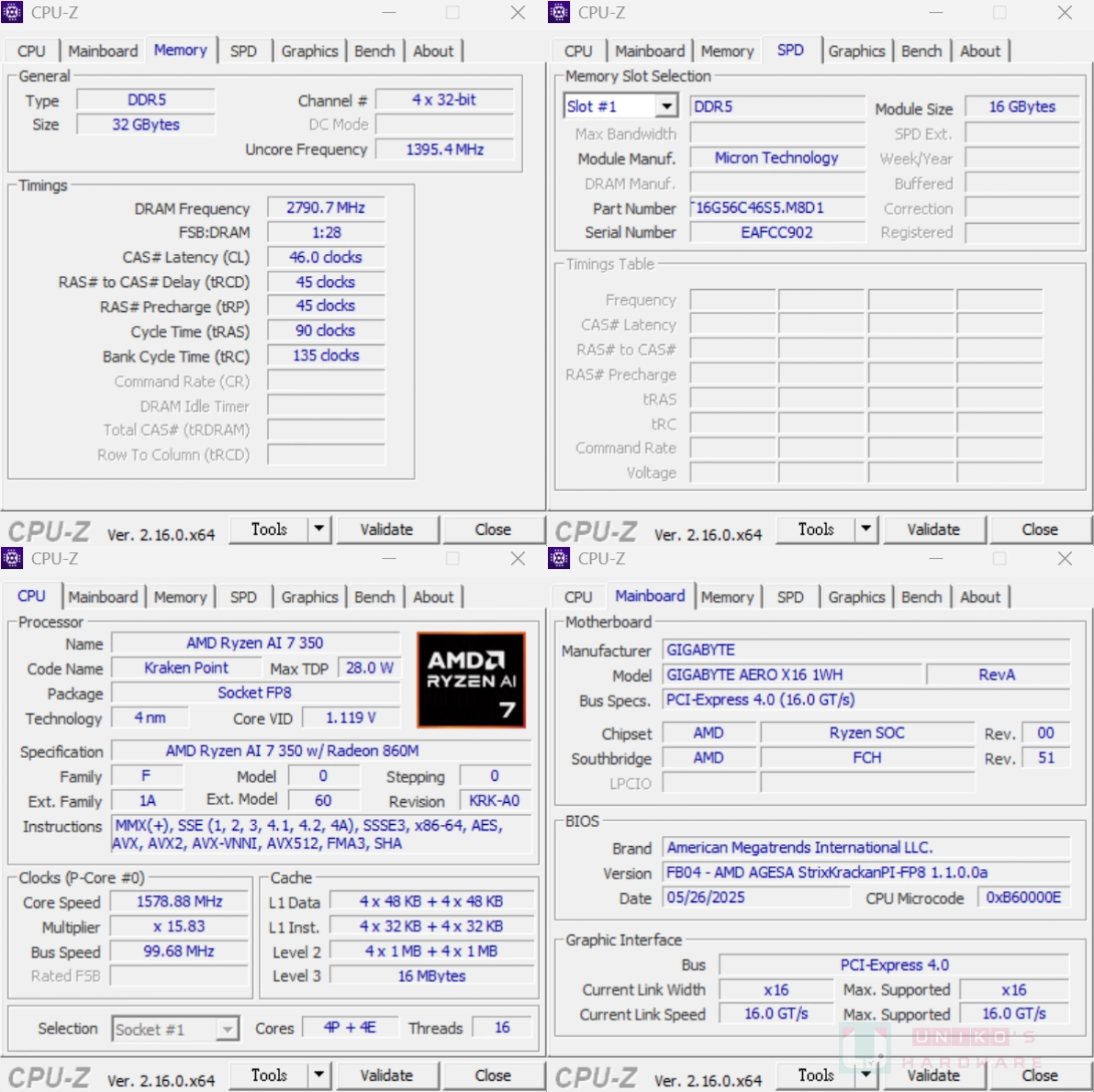
Task: Minimize the Memory CPU-Z window
Action: tap(388, 13)
